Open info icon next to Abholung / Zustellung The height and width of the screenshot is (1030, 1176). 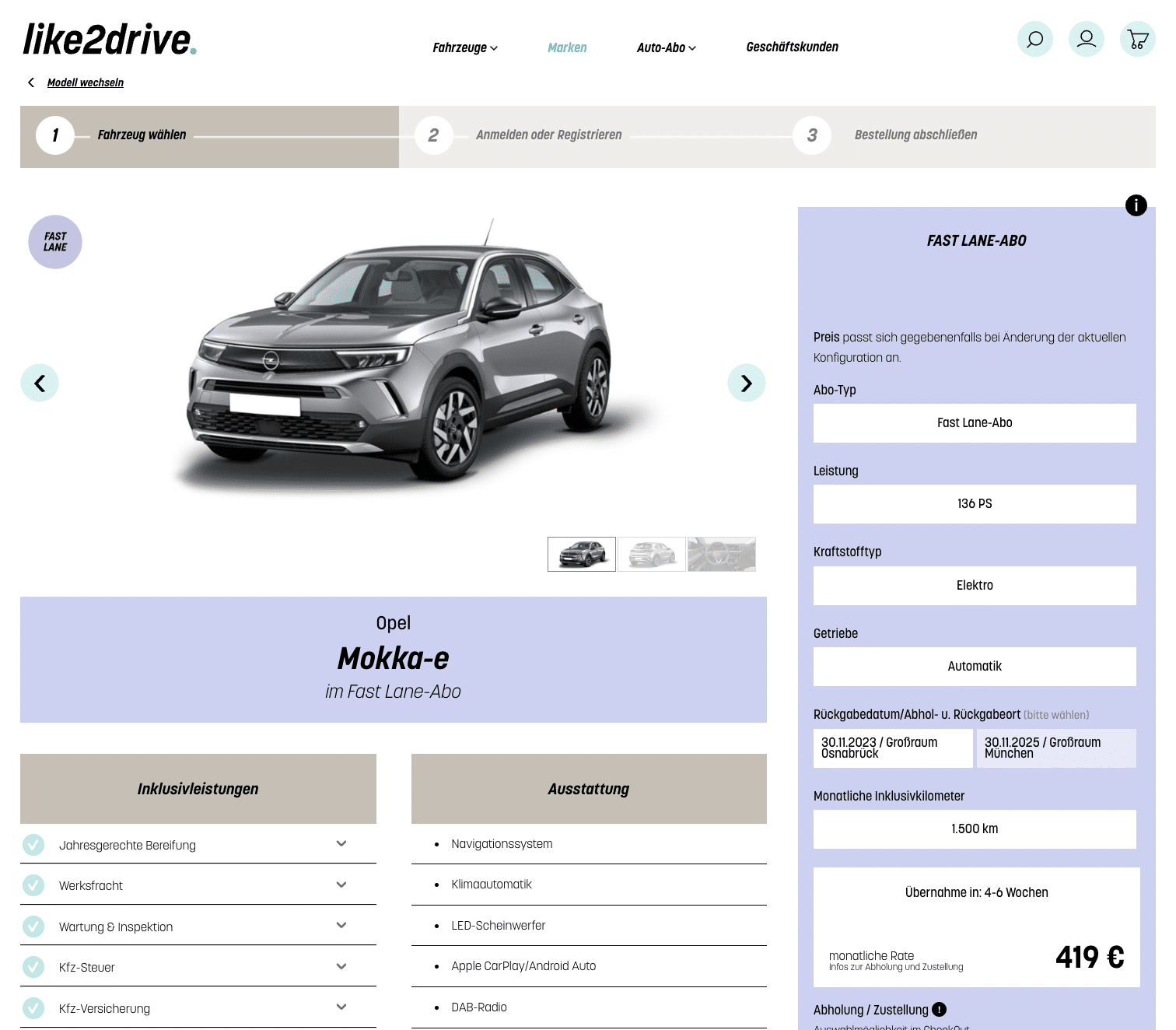[x=940, y=1009]
